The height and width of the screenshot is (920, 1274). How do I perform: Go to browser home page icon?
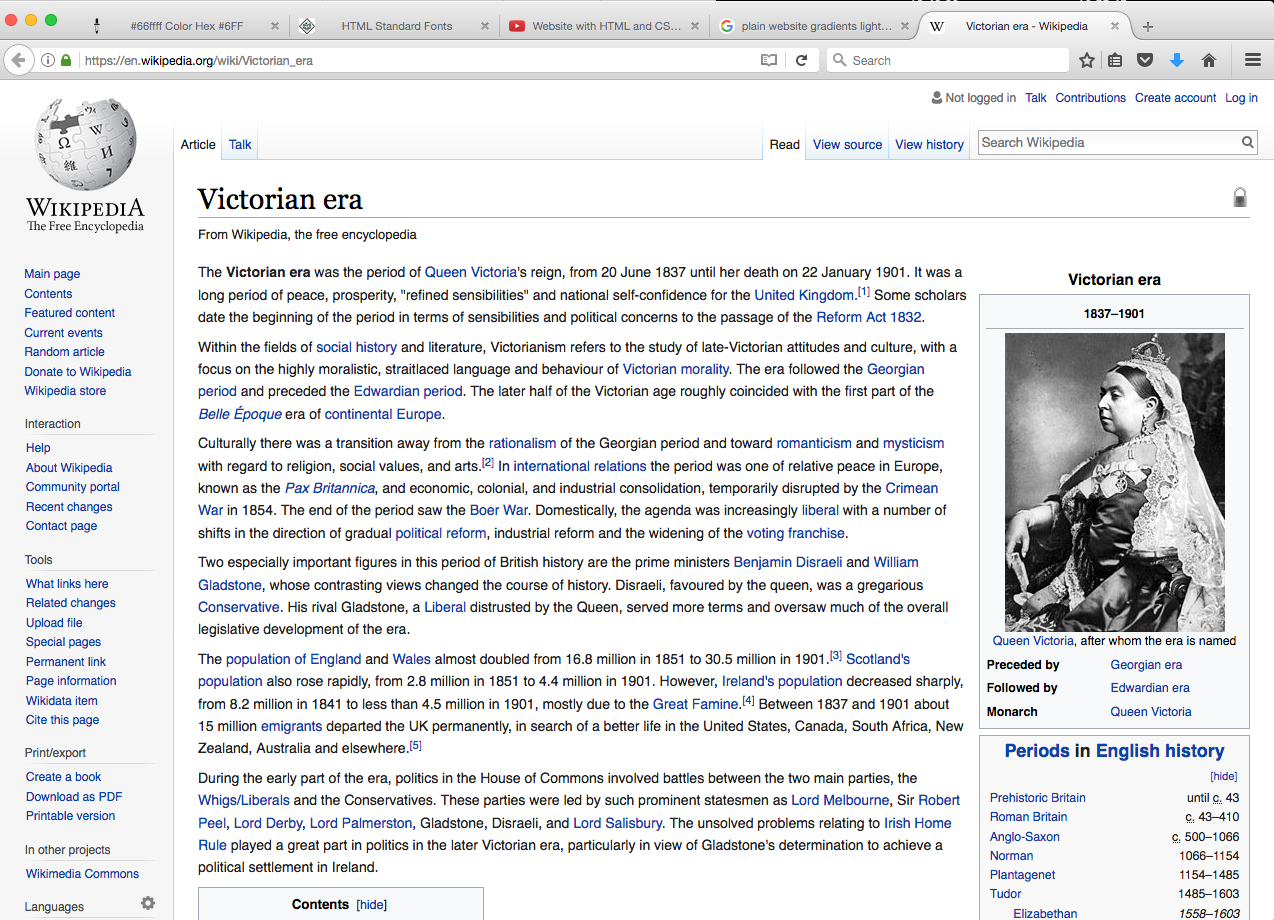click(1208, 60)
